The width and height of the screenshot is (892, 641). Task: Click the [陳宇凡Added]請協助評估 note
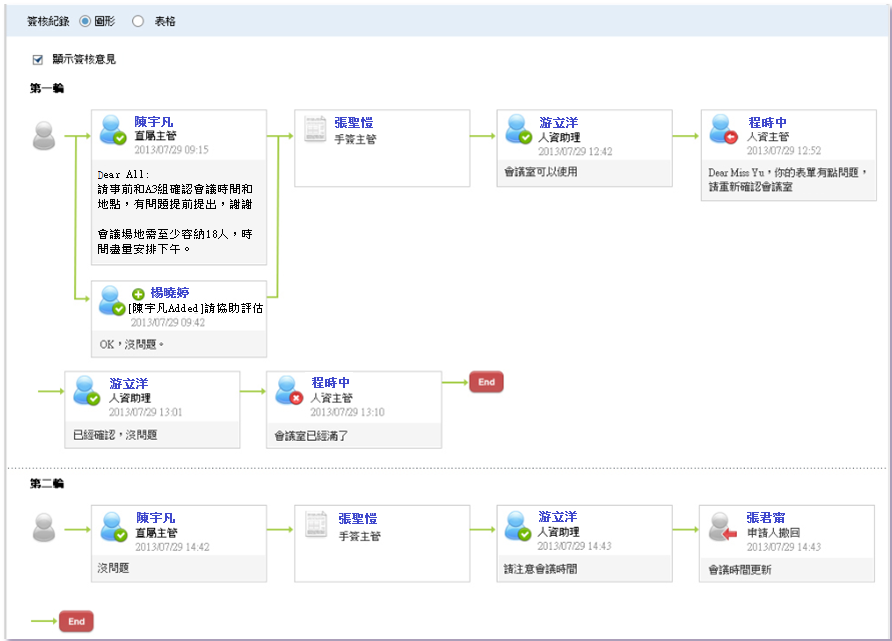(x=196, y=308)
